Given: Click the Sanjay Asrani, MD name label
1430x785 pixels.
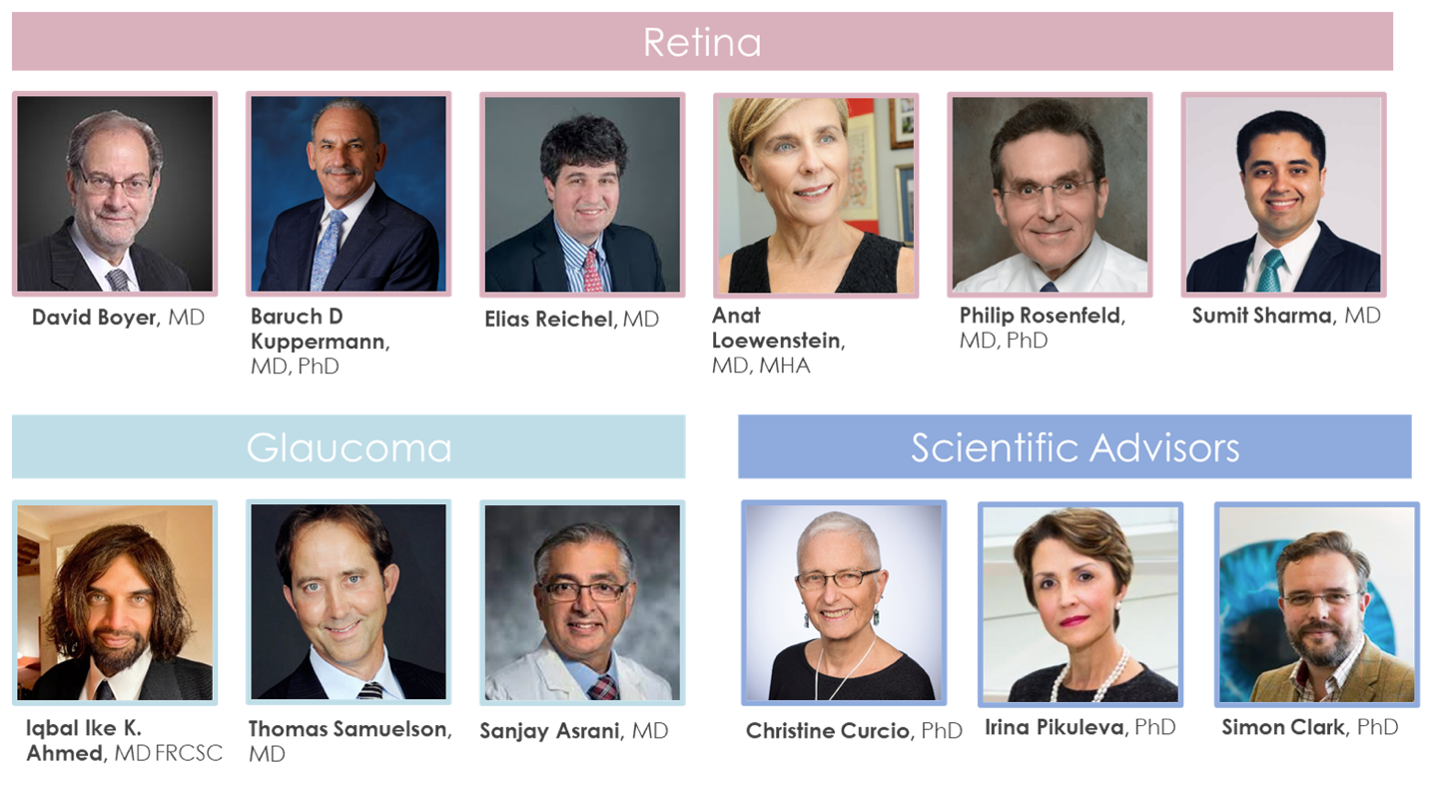Looking at the screenshot, I should [573, 731].
